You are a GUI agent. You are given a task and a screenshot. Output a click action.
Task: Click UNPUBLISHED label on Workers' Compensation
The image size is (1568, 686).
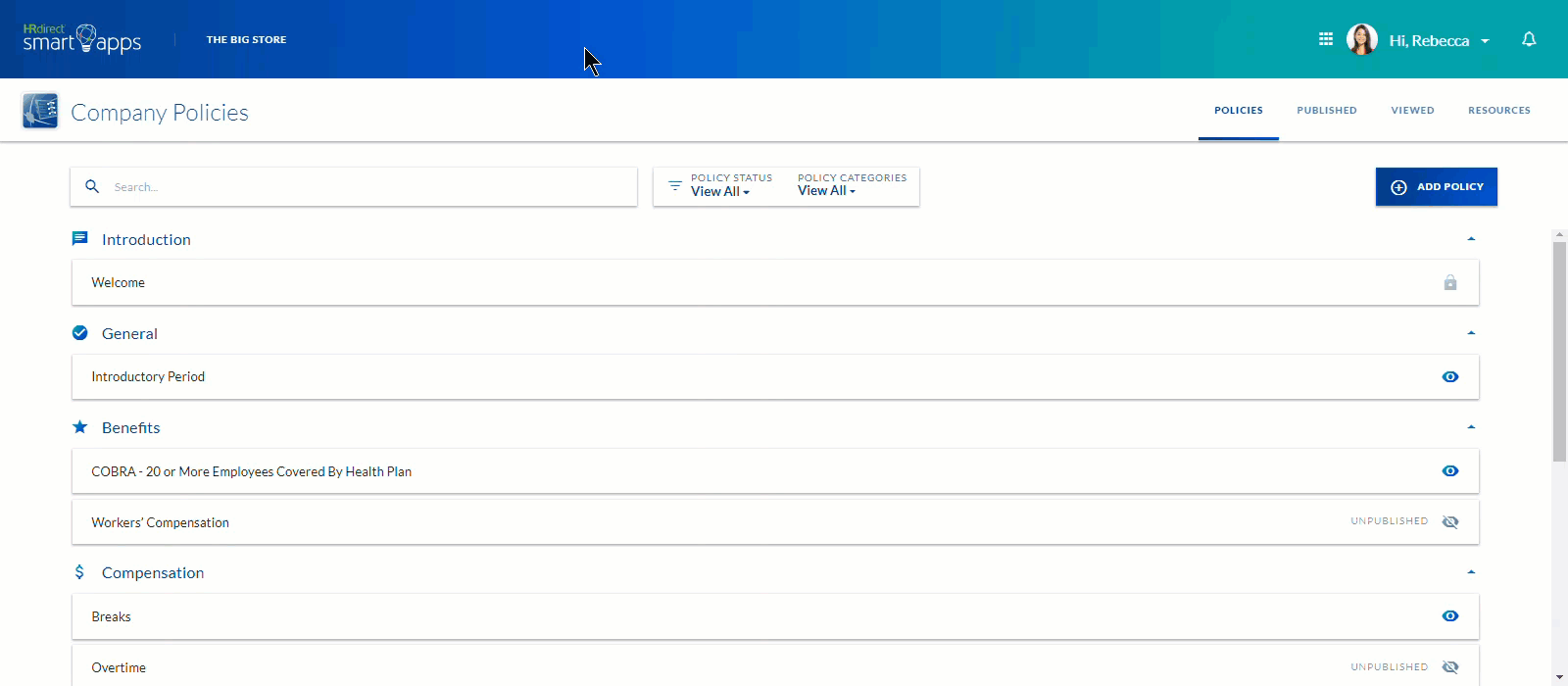tap(1389, 521)
